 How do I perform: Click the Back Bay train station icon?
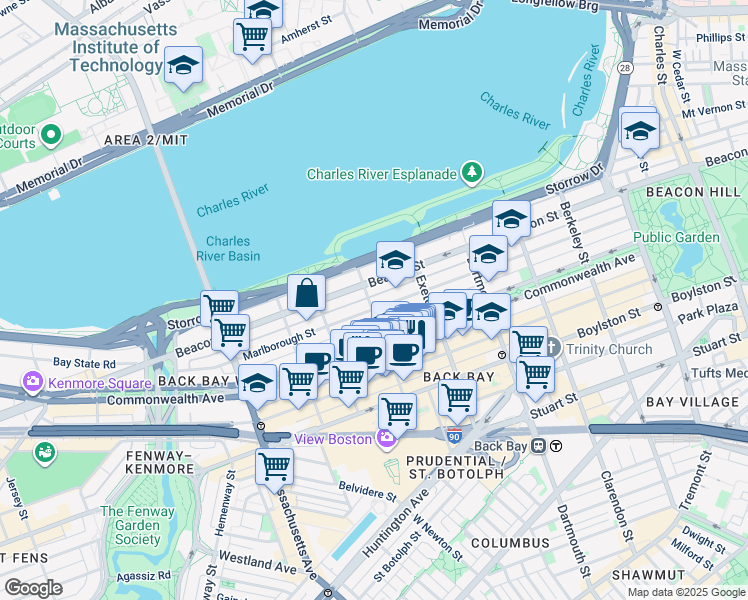point(539,446)
